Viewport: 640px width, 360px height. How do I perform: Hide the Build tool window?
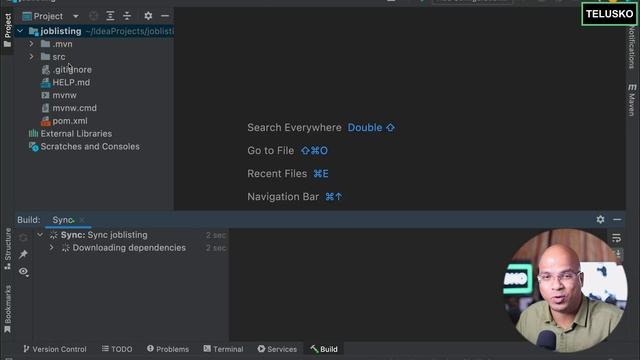tap(617, 219)
